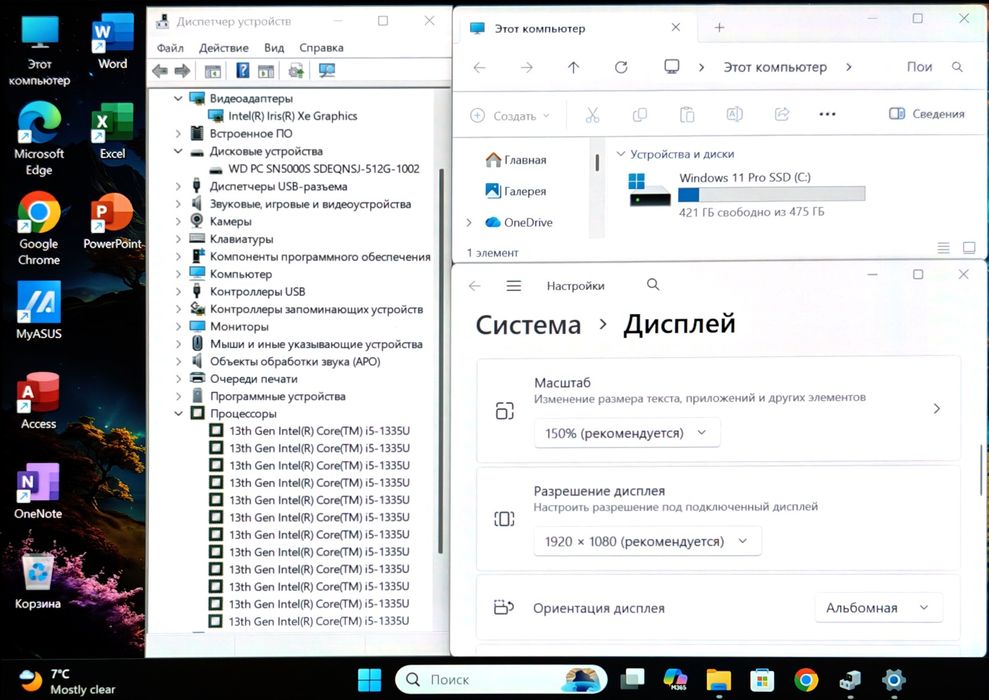
Task: Collapse Процессоры tree node
Action: pos(178,414)
